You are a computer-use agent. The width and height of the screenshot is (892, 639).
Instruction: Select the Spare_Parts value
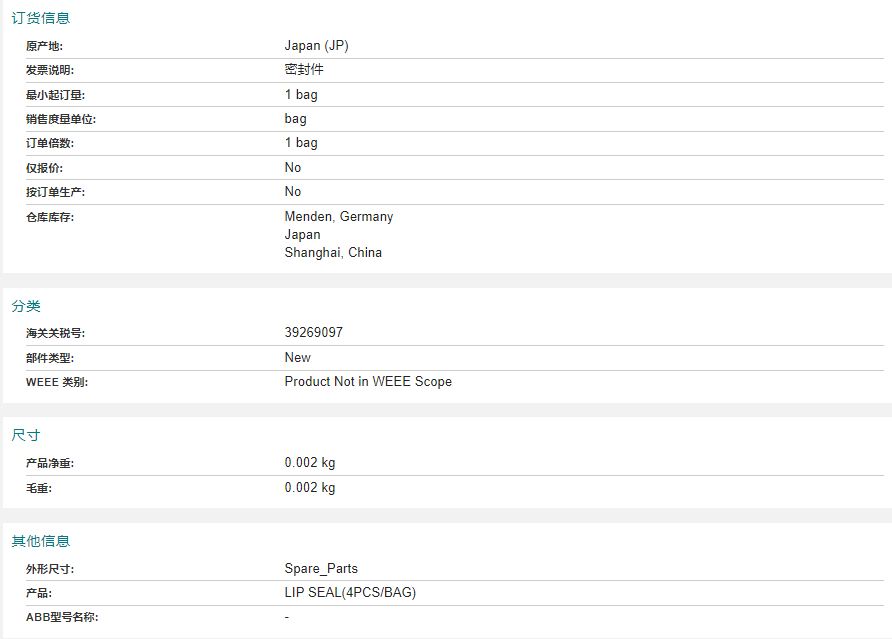pyautogui.click(x=321, y=568)
